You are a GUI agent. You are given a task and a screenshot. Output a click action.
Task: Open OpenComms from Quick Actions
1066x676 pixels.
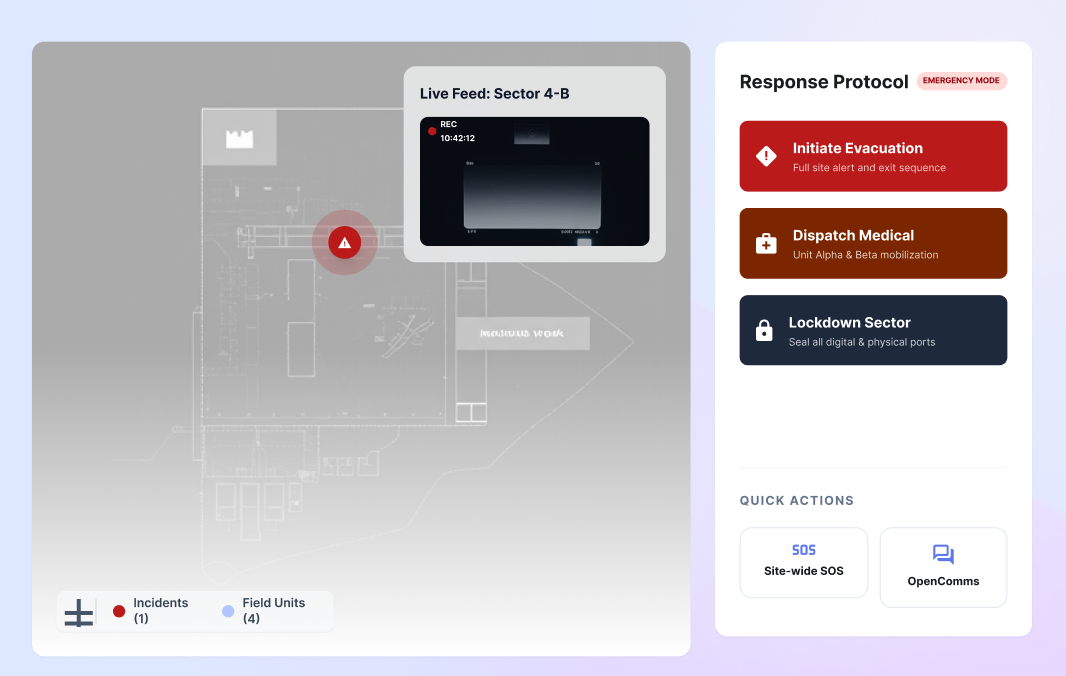pyautogui.click(x=942, y=567)
